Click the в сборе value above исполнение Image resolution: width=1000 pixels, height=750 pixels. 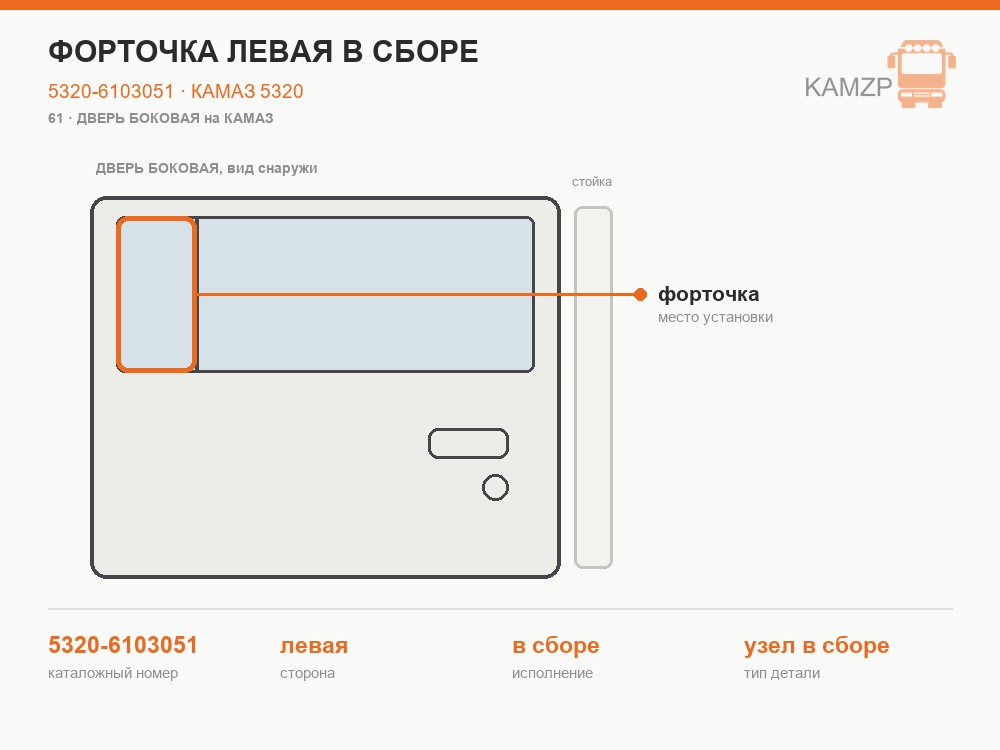pos(555,645)
